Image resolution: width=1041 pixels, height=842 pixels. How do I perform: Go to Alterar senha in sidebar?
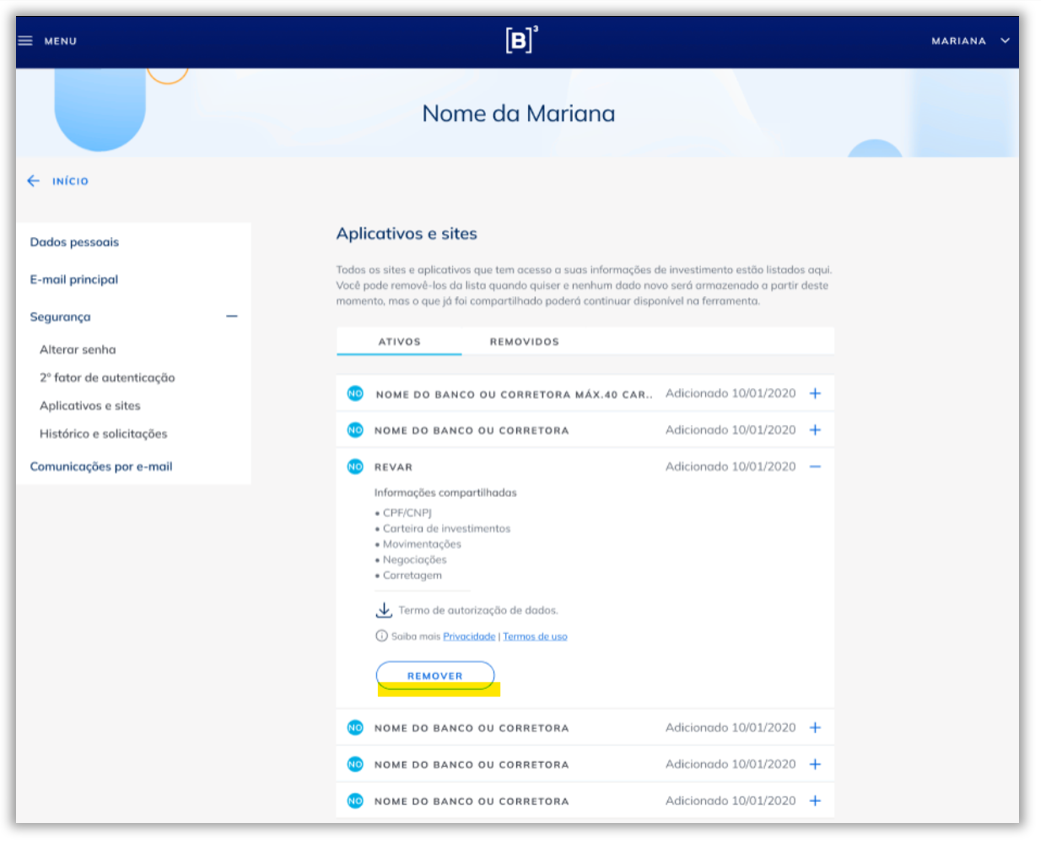coord(78,350)
